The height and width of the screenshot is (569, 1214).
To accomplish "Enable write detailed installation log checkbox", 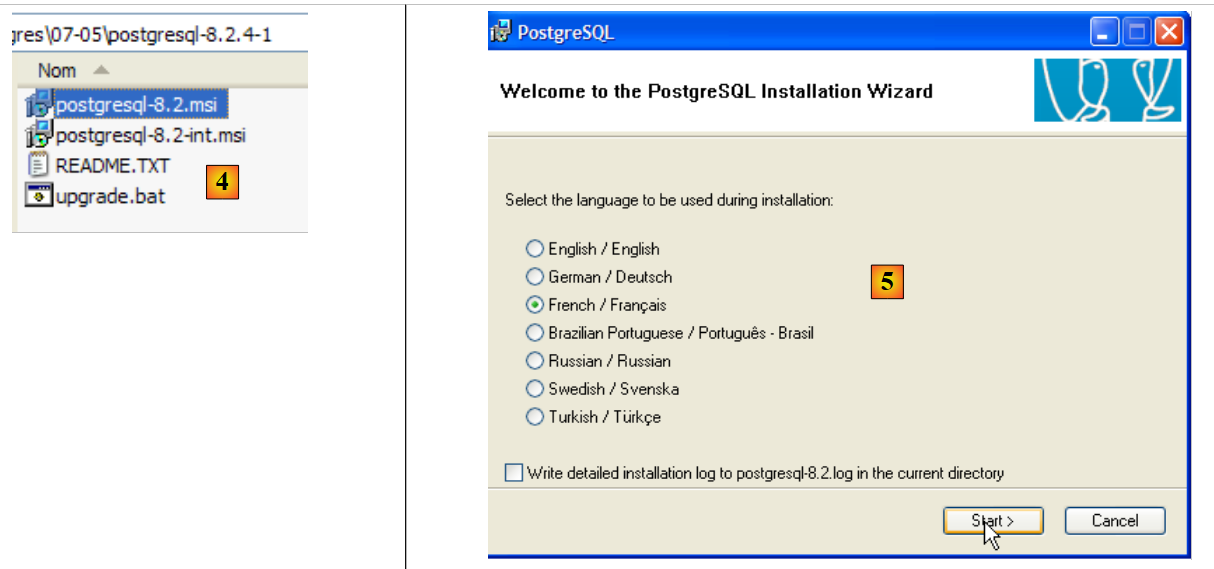I will (514, 473).
